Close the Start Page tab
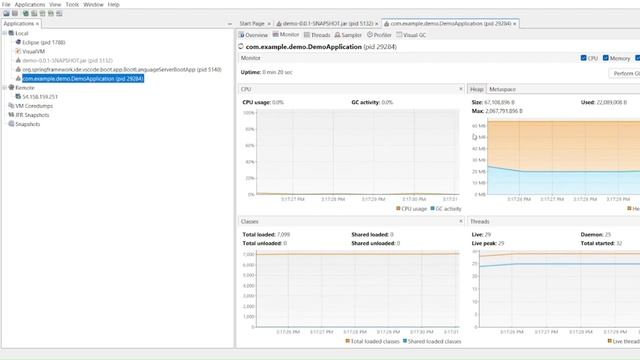This screenshot has width=640, height=360. pos(269,24)
